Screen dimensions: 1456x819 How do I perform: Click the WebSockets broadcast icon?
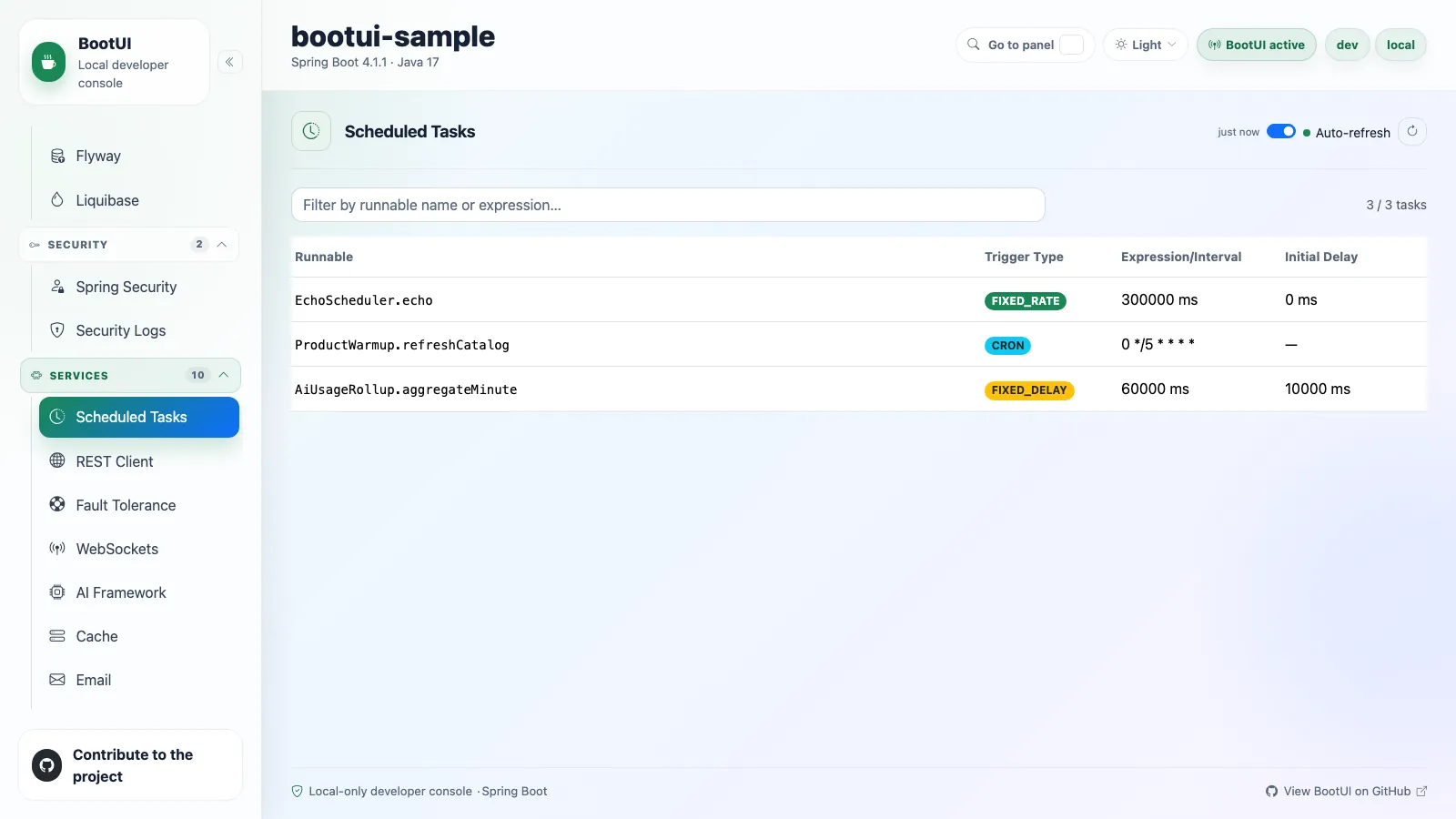point(57,548)
